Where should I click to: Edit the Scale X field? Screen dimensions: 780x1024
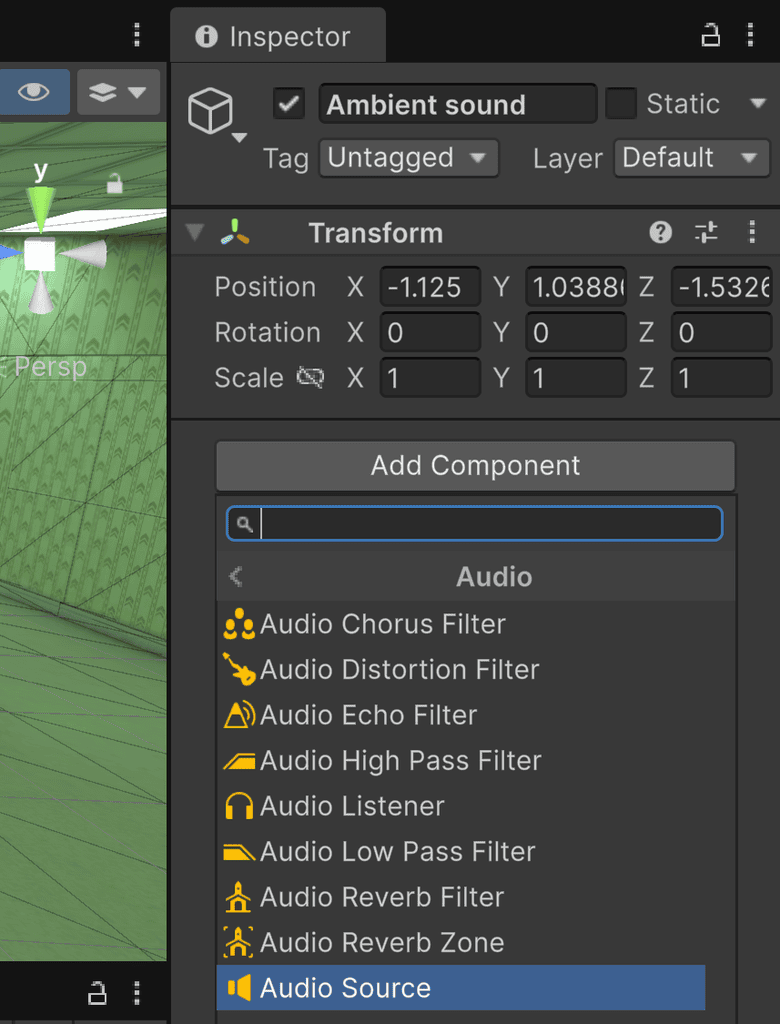431,377
